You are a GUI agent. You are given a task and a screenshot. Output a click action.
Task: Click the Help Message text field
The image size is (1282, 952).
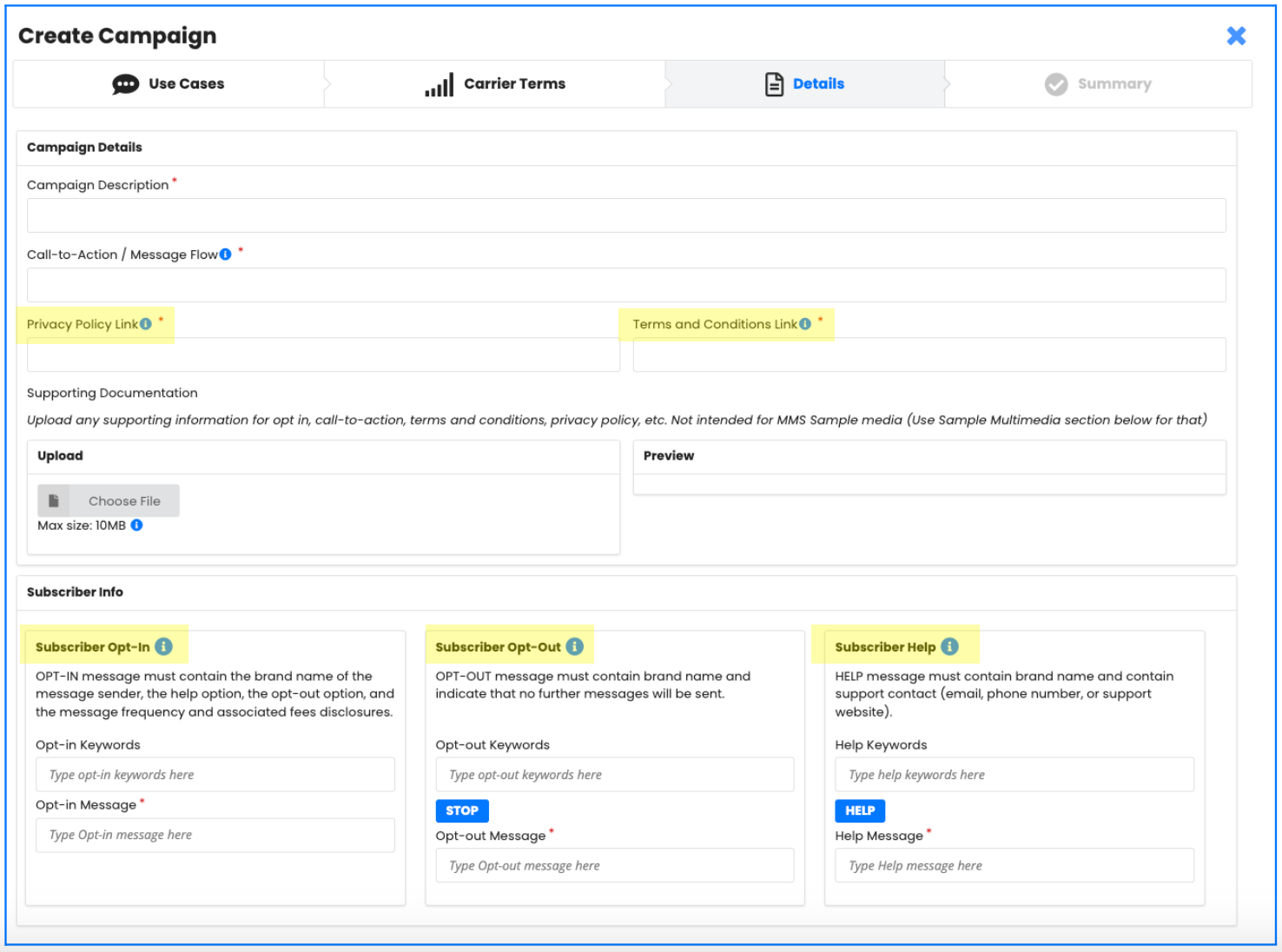[1014, 866]
